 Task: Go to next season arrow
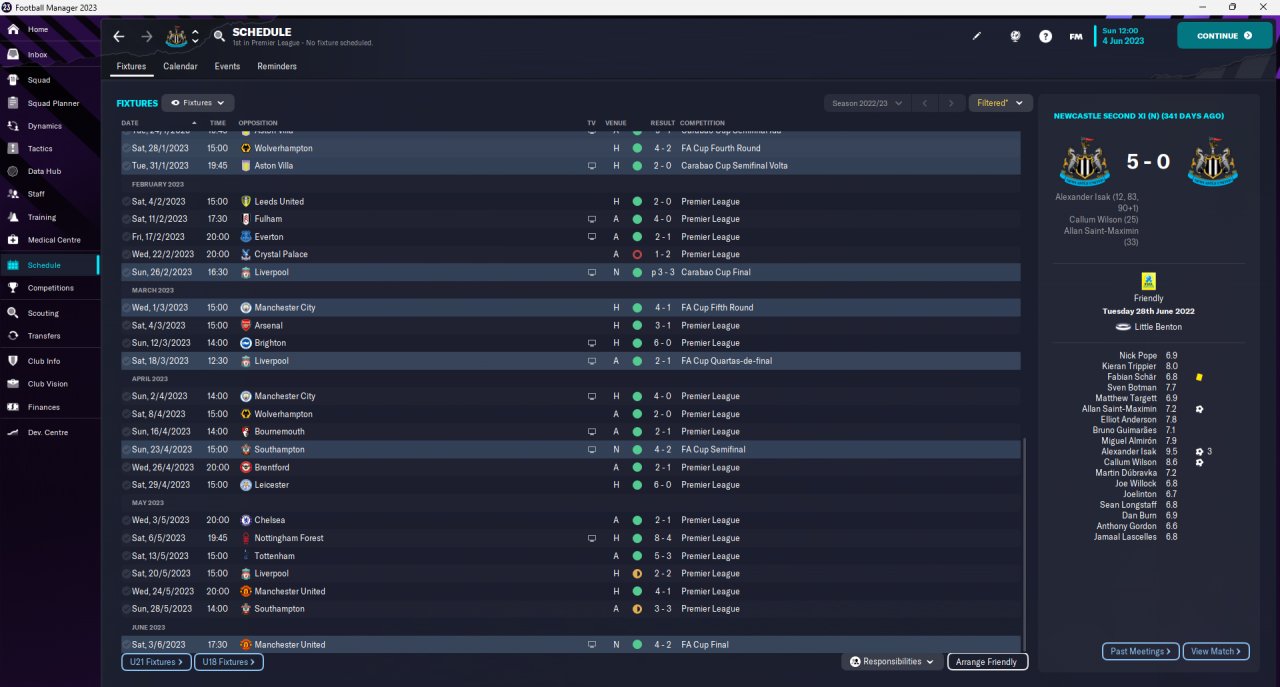[x=952, y=103]
